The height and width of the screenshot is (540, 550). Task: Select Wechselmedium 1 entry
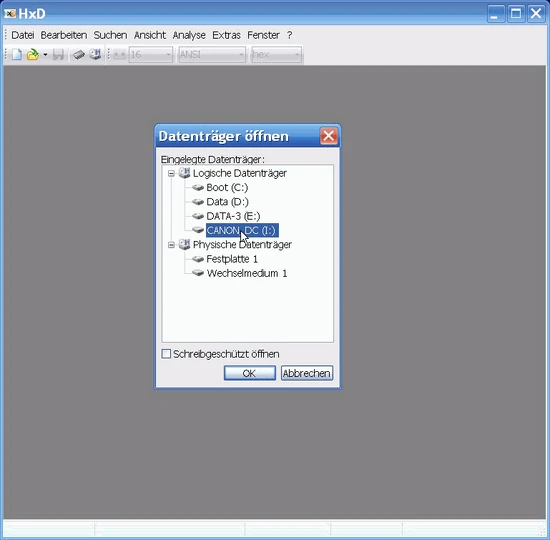click(247, 273)
